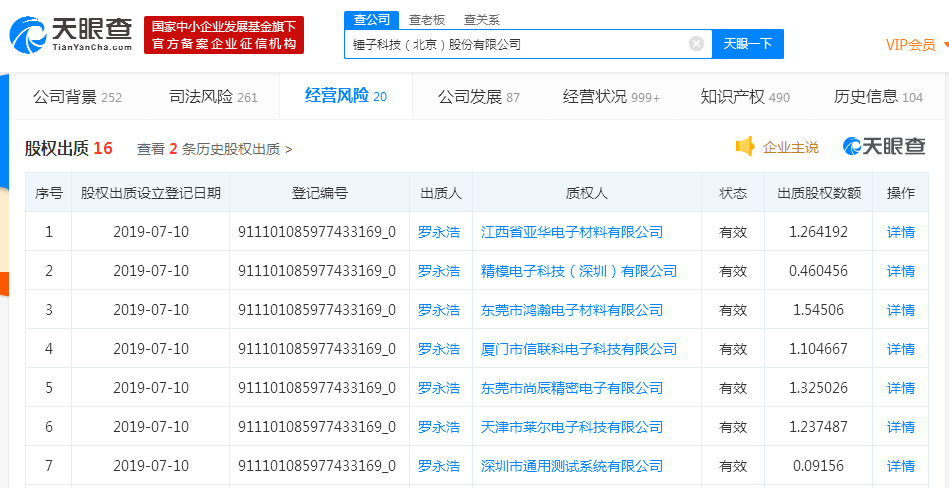
Task: Open the 公司背景 tab
Action: point(77,97)
